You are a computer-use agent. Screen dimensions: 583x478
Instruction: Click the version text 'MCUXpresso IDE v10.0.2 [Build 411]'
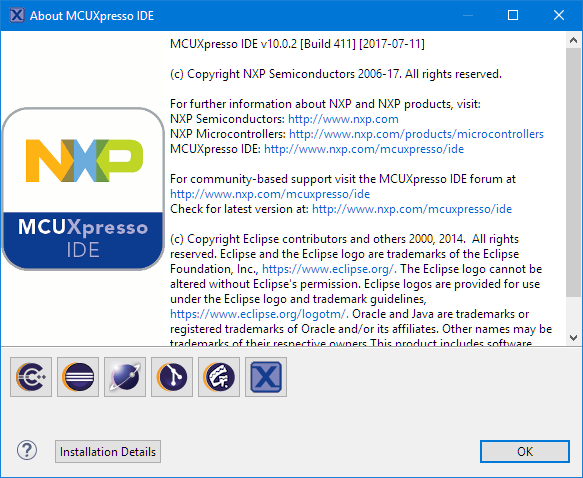[x=262, y=44]
